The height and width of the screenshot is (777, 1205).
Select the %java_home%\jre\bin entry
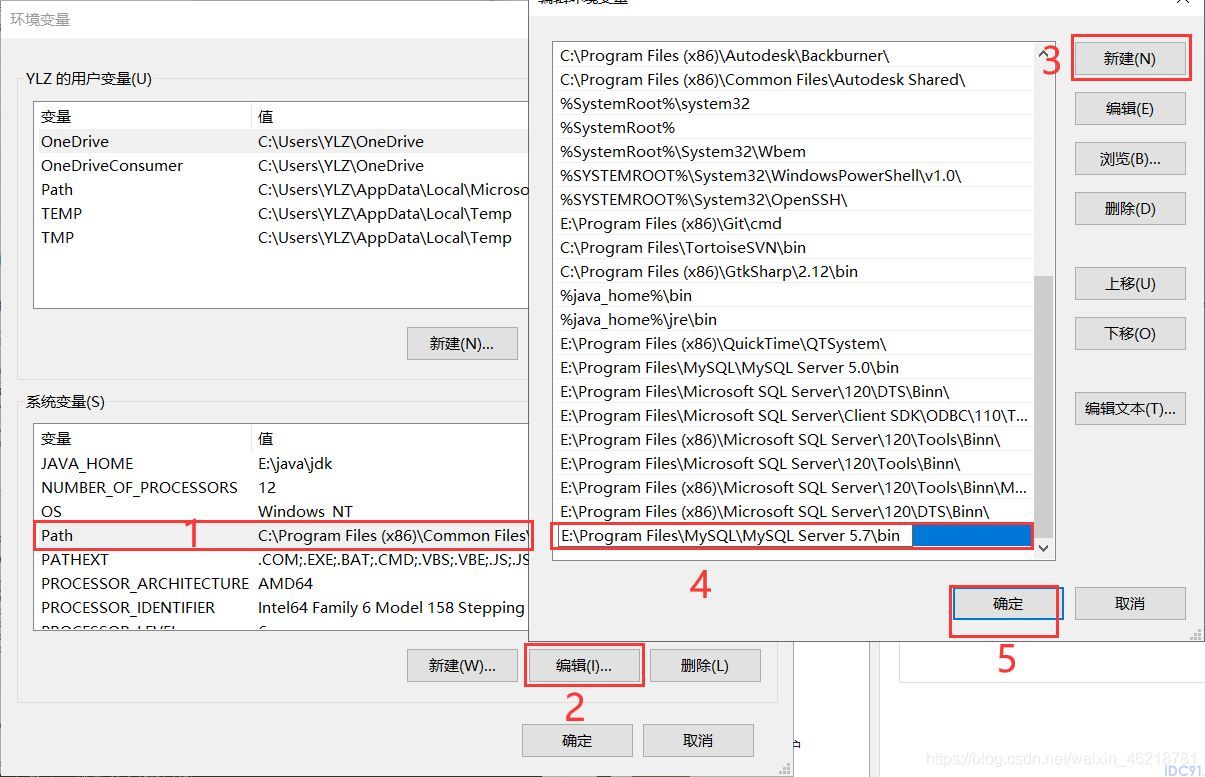coord(794,320)
